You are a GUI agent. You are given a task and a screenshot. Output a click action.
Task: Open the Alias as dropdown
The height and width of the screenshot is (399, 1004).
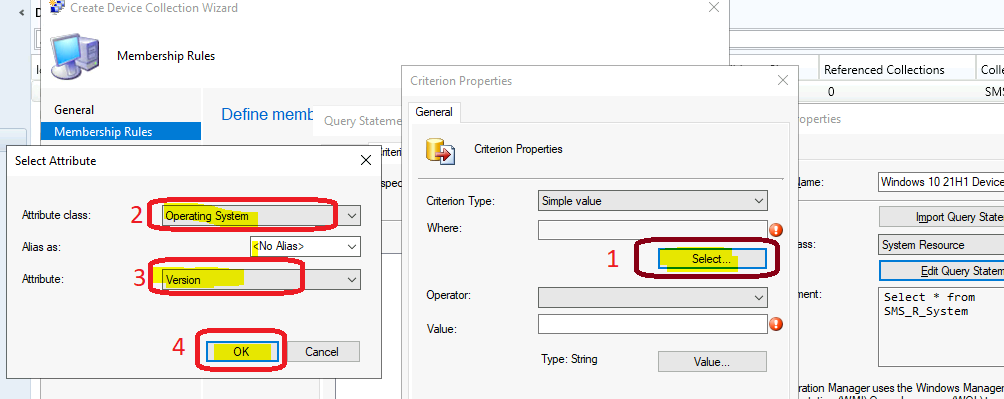[305, 246]
